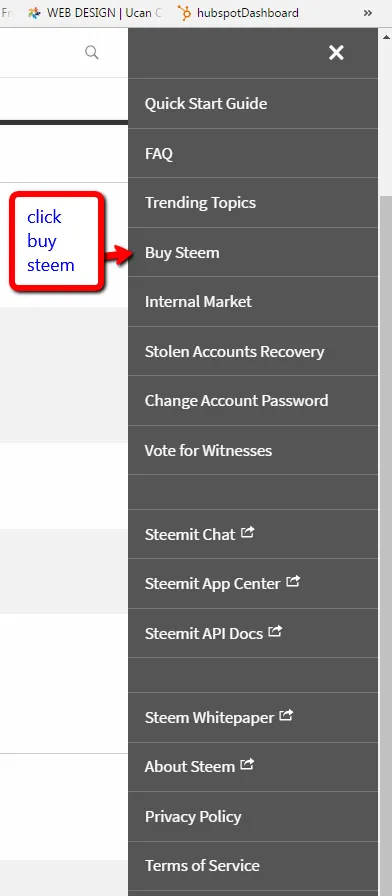Viewport: 392px width, 896px height.
Task: Open the Steemit Chat external link icon
Action: click(247, 533)
